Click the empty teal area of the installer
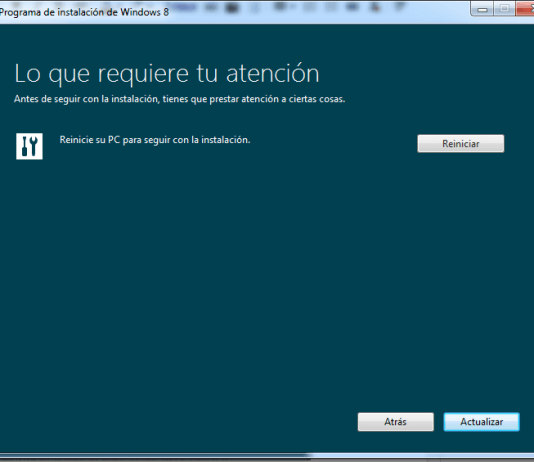Image resolution: width=534 pixels, height=462 pixels. 238,272
